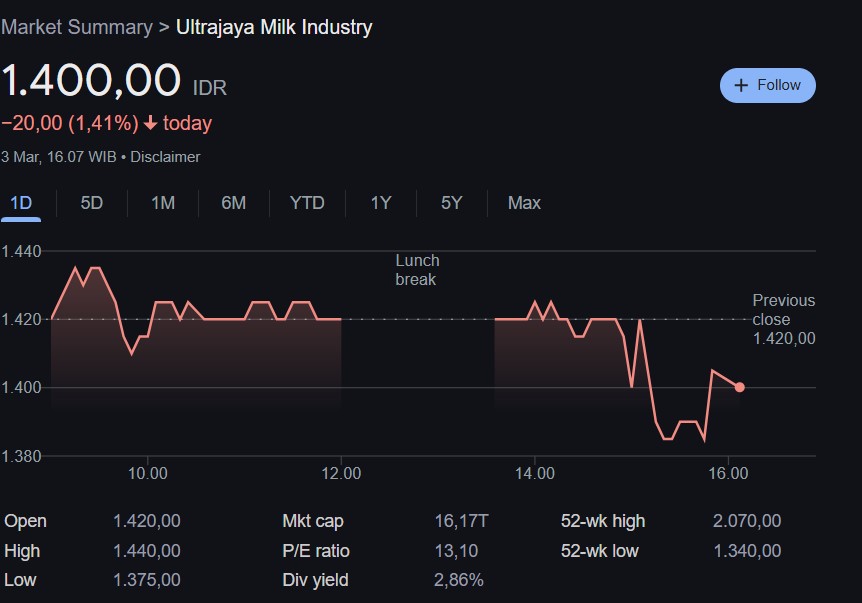Viewport: 862px width, 603px height.
Task: Click the Mkt cap value 16,17T
Action: tap(461, 521)
